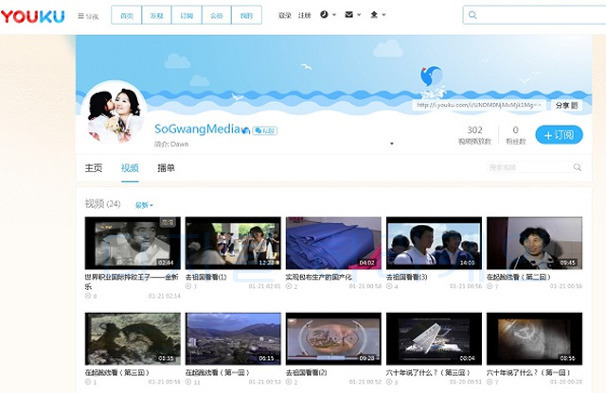
Task: Click the 0 followers count
Action: click(x=516, y=130)
